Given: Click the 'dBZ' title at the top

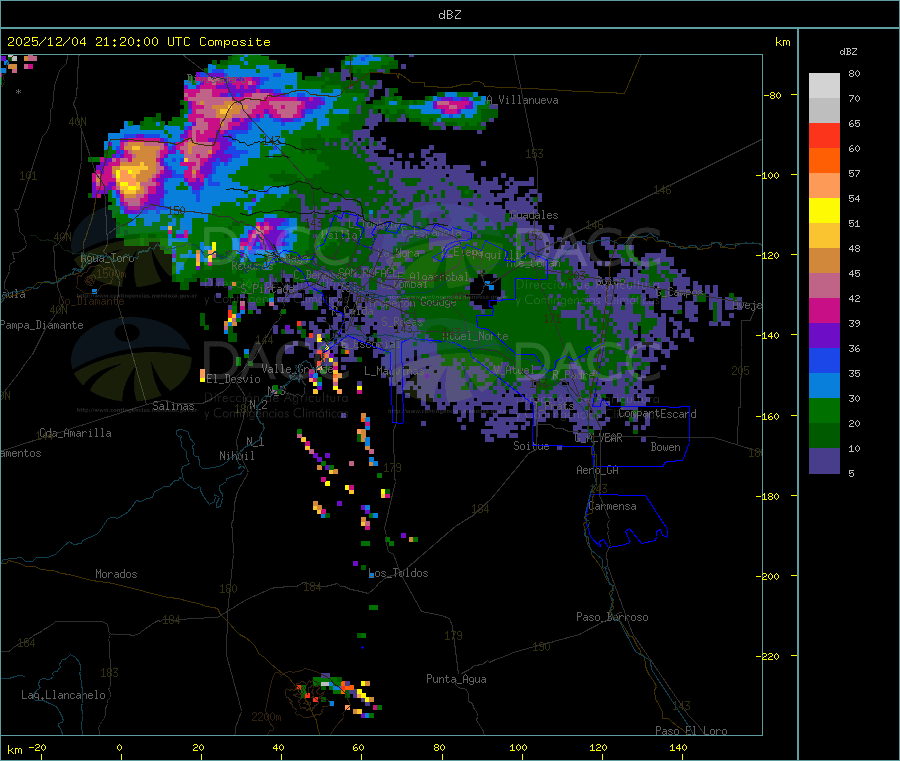Looking at the screenshot, I should pyautogui.click(x=449, y=15).
